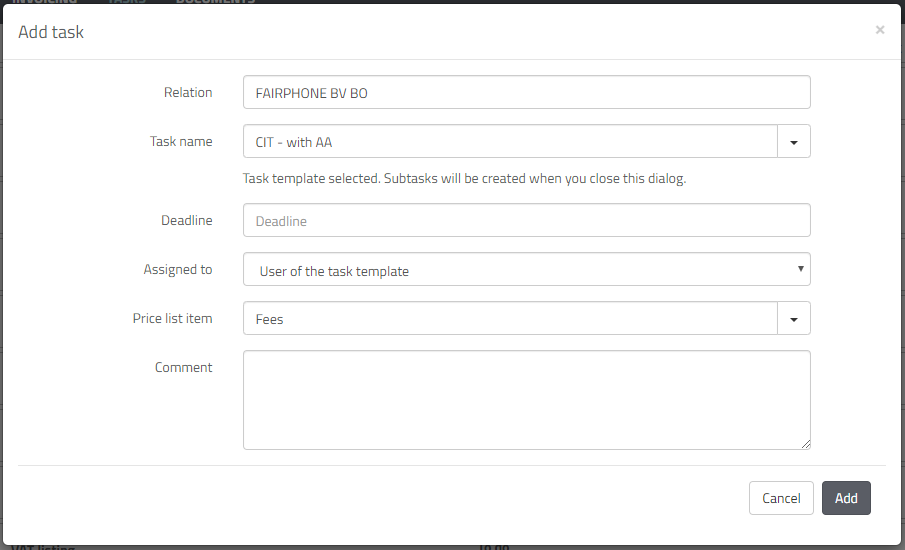Click the Assigned to label

178,269
